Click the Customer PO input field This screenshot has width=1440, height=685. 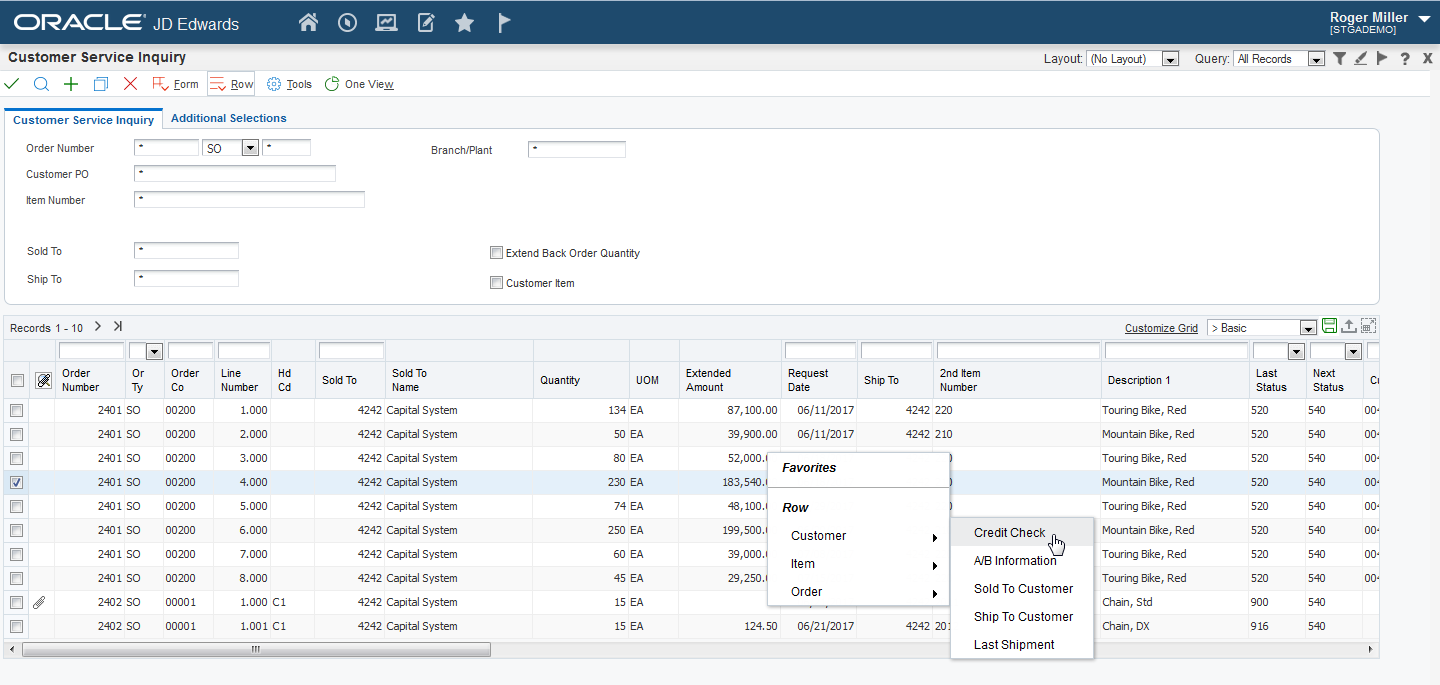234,174
